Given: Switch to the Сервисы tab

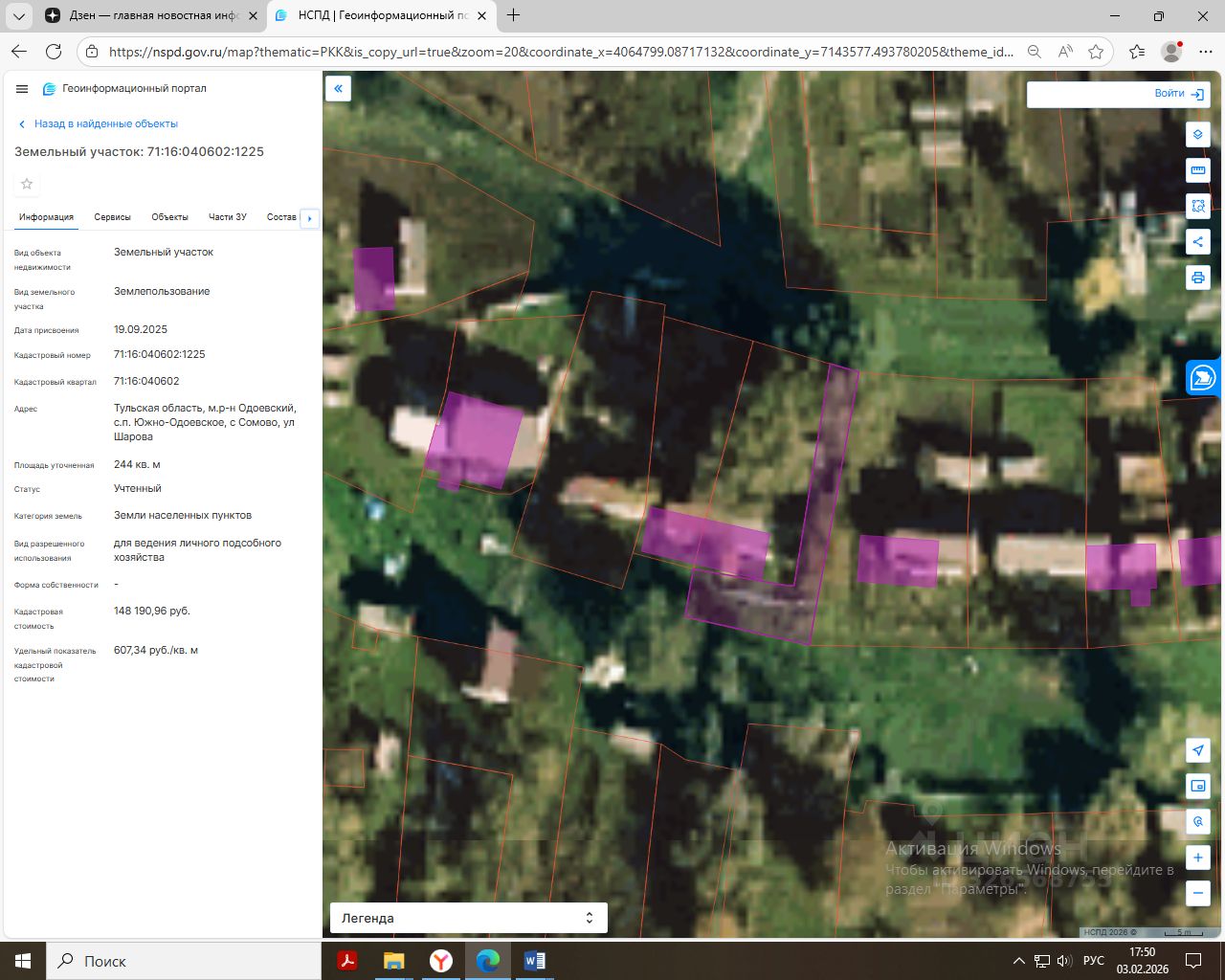Looking at the screenshot, I should (x=112, y=217).
